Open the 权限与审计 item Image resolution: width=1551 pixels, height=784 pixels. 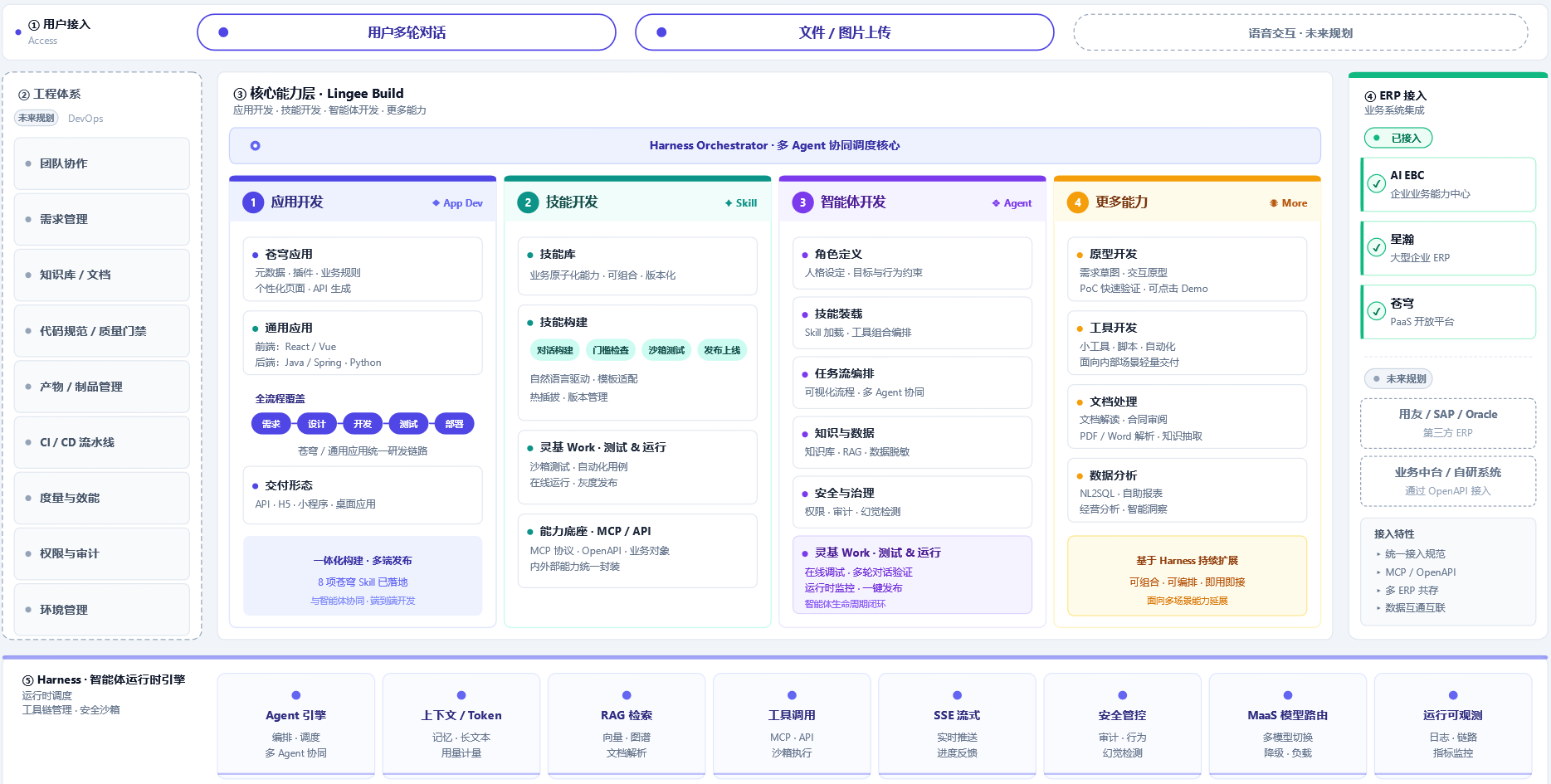click(x=102, y=553)
